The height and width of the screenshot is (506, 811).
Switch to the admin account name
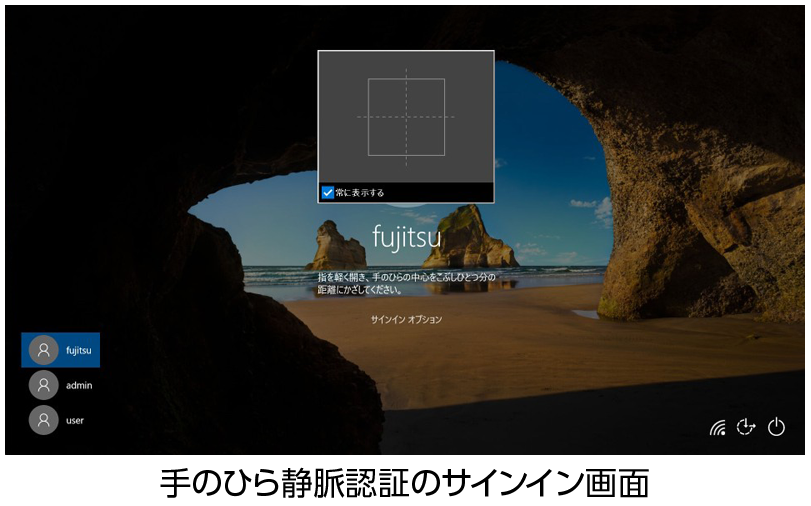[79, 385]
